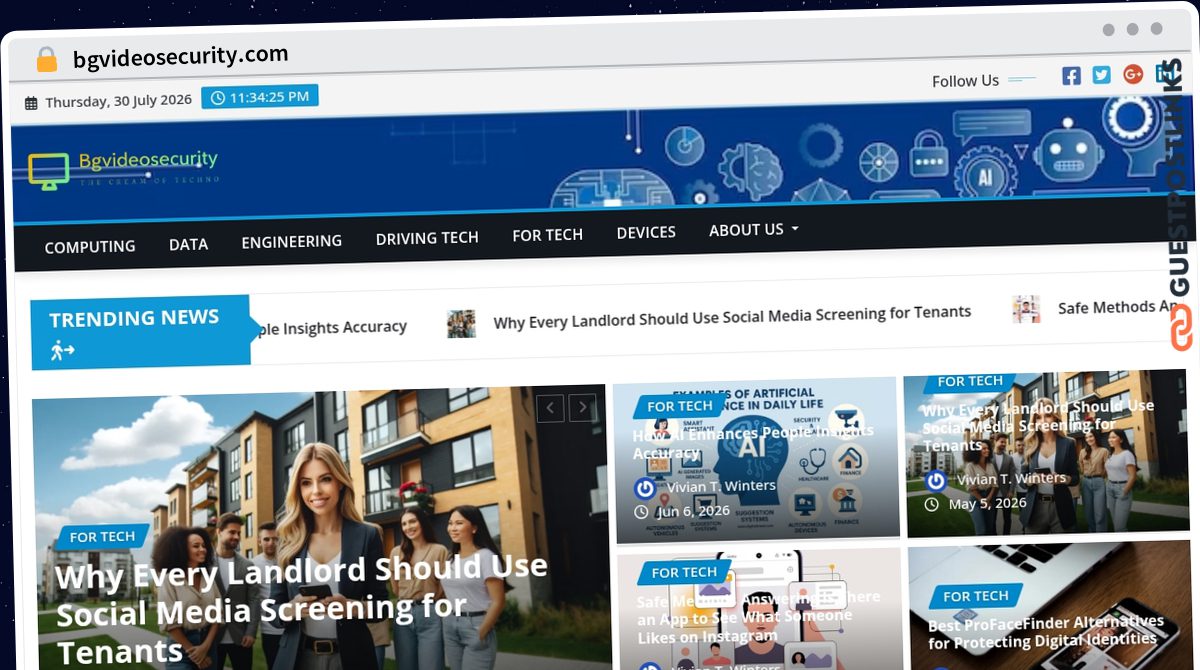Open the Driving Tech menu item

[427, 238]
